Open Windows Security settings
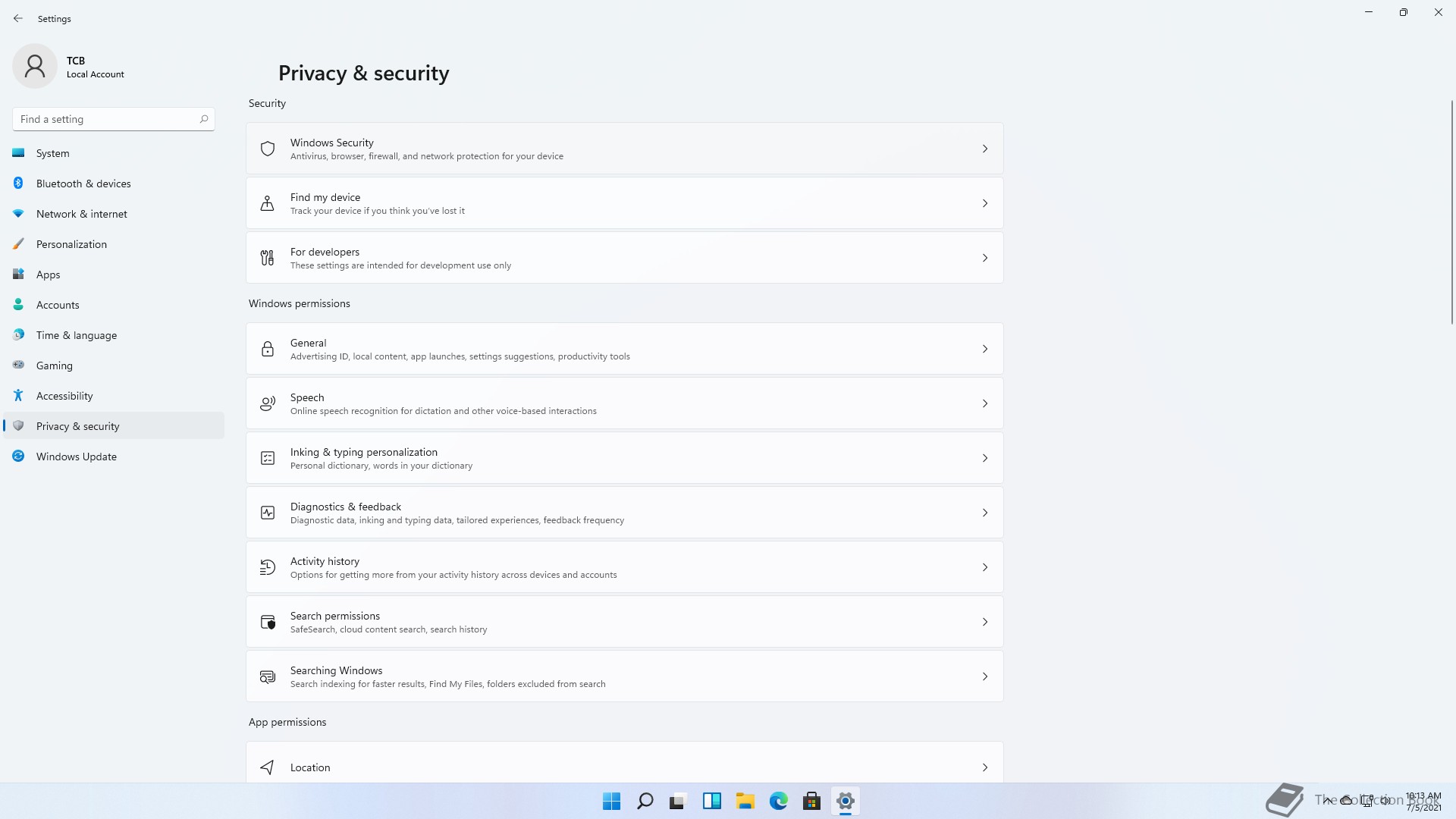 pyautogui.click(x=624, y=149)
